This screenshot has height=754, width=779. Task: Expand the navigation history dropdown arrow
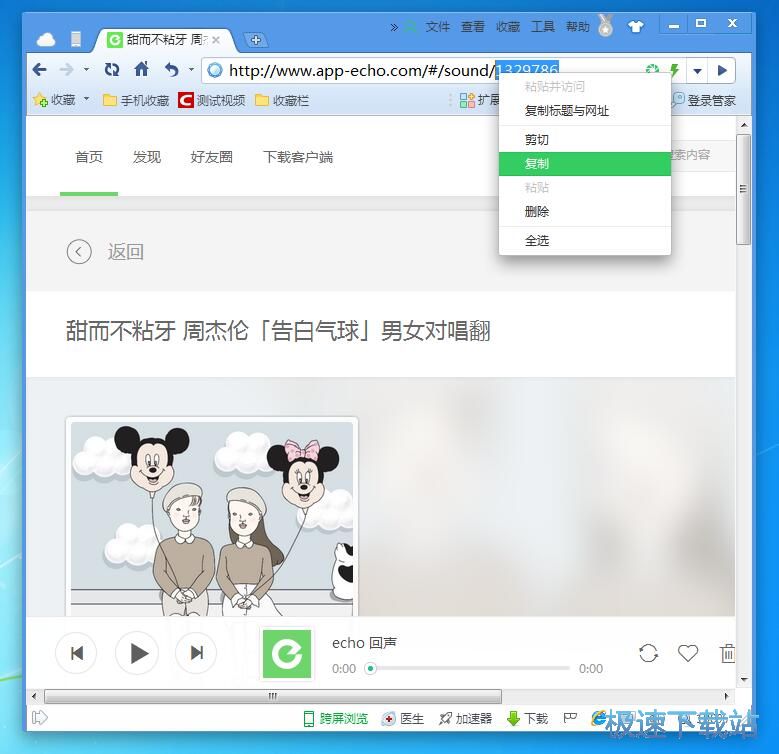[x=86, y=70]
